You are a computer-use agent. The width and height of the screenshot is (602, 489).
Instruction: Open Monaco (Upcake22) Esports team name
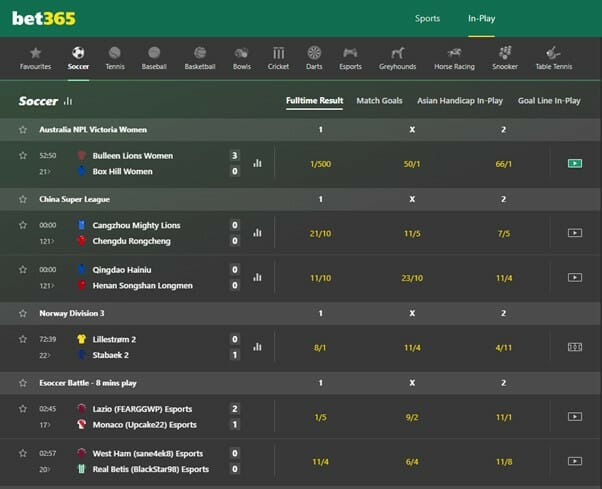144,425
